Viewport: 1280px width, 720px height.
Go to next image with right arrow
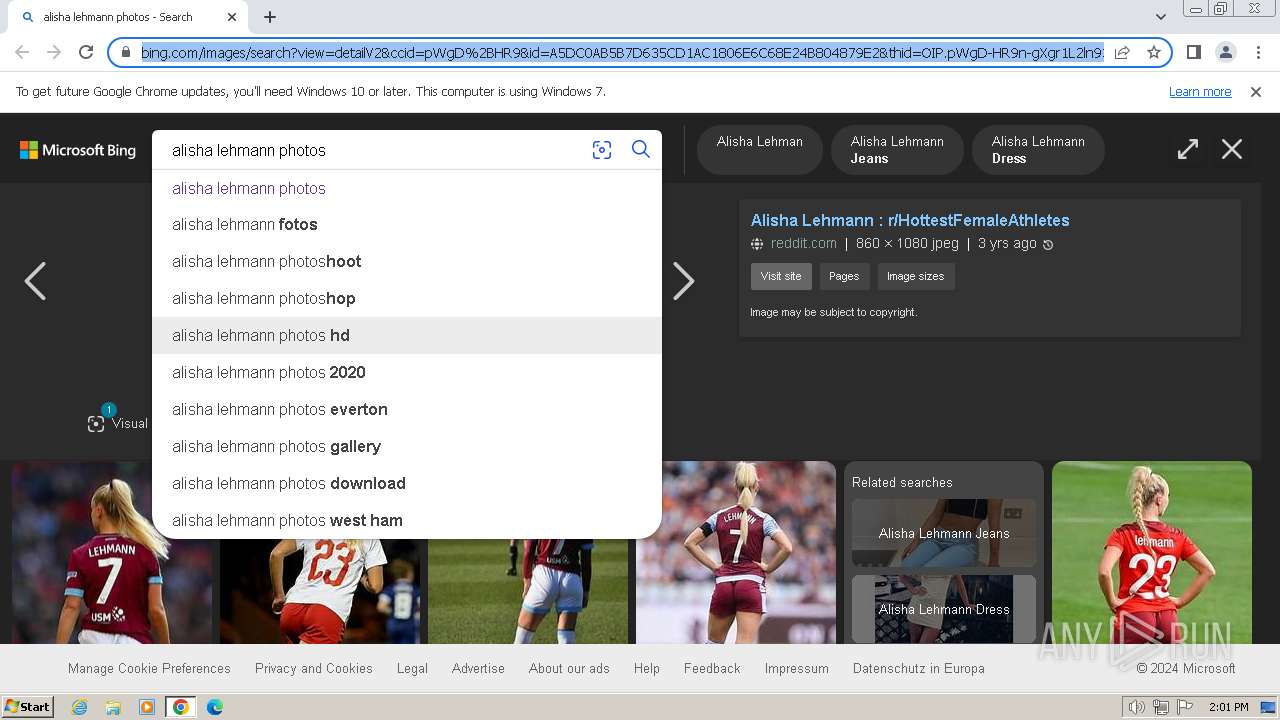pyautogui.click(x=683, y=281)
